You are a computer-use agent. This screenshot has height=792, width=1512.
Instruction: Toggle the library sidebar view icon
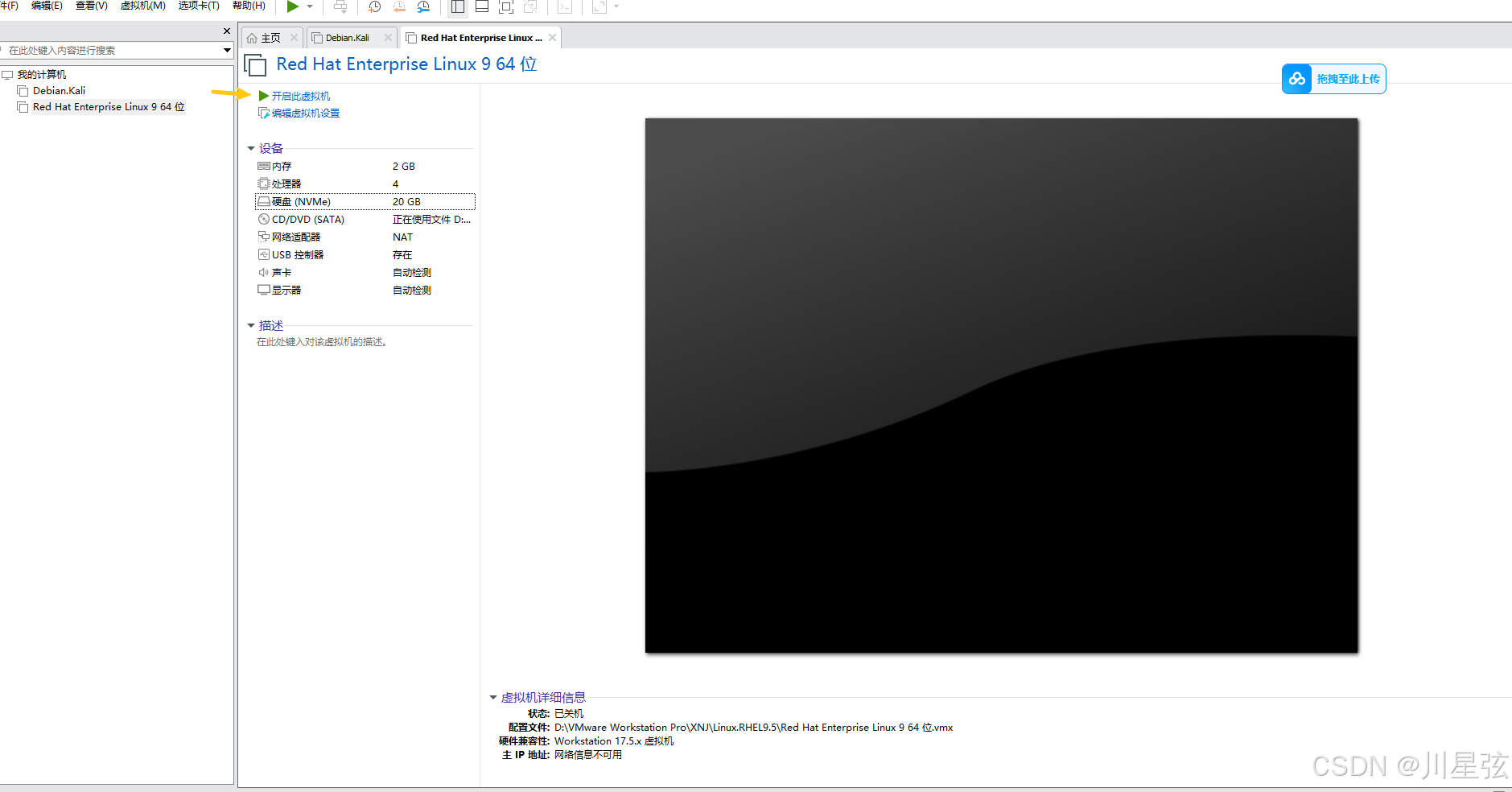point(458,6)
